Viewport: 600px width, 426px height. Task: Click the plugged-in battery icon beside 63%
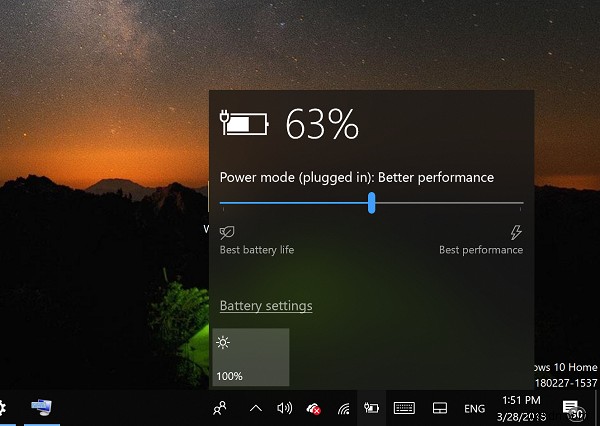pos(244,122)
